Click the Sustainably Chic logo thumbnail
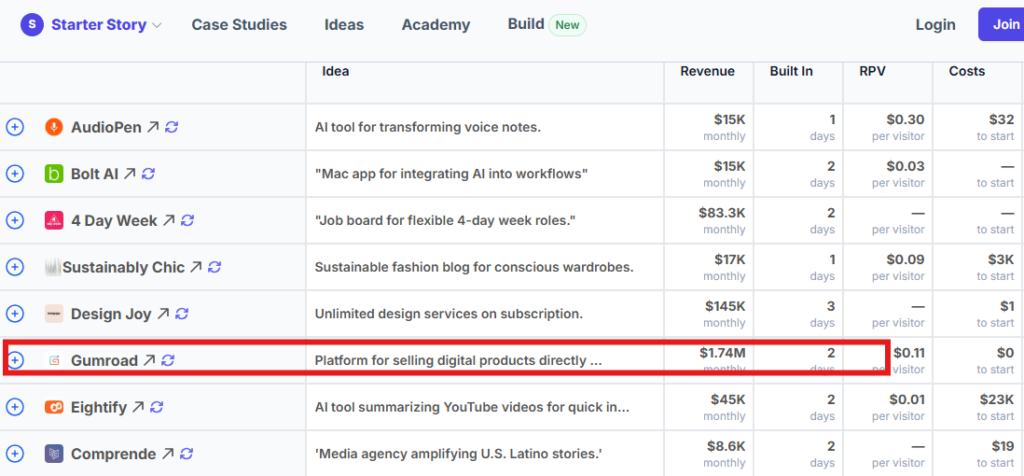The image size is (1024, 476). [x=54, y=267]
